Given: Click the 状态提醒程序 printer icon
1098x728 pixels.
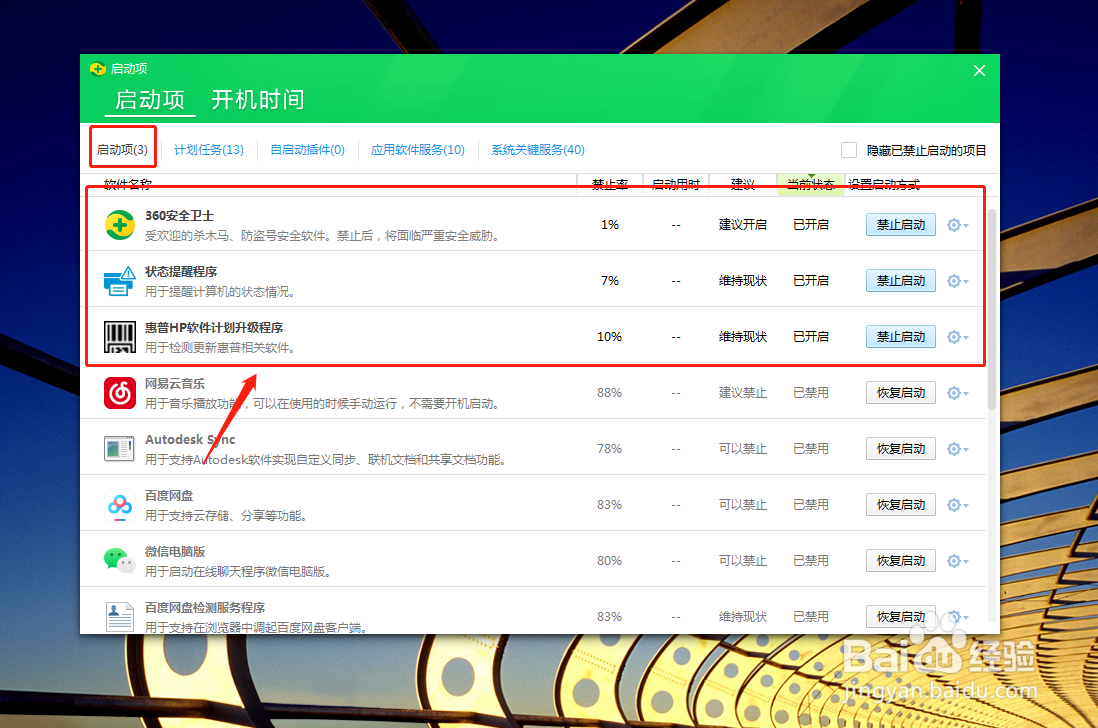Looking at the screenshot, I should [x=119, y=280].
